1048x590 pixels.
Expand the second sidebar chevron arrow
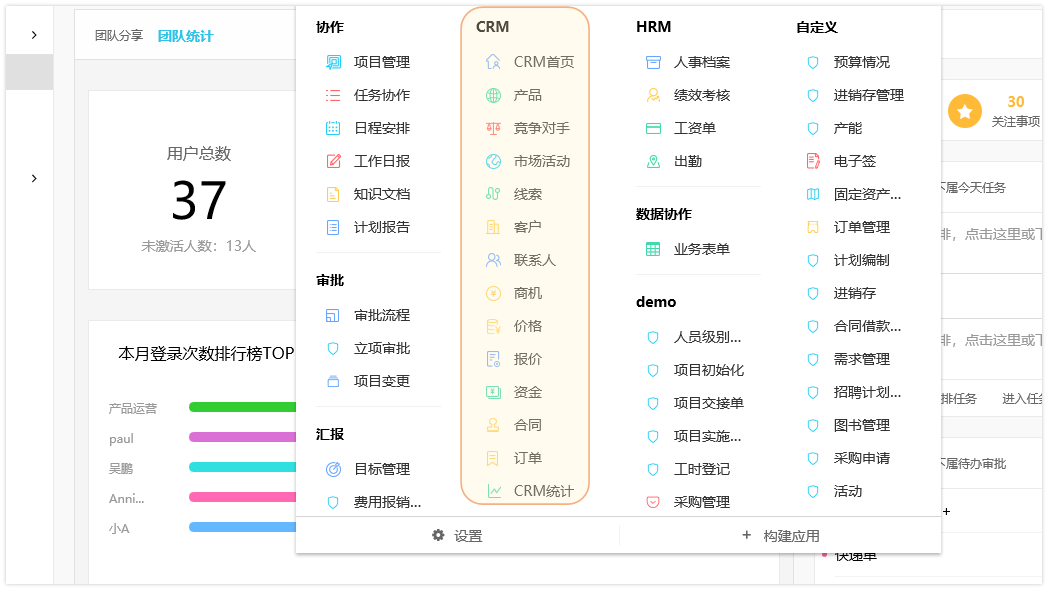click(34, 178)
